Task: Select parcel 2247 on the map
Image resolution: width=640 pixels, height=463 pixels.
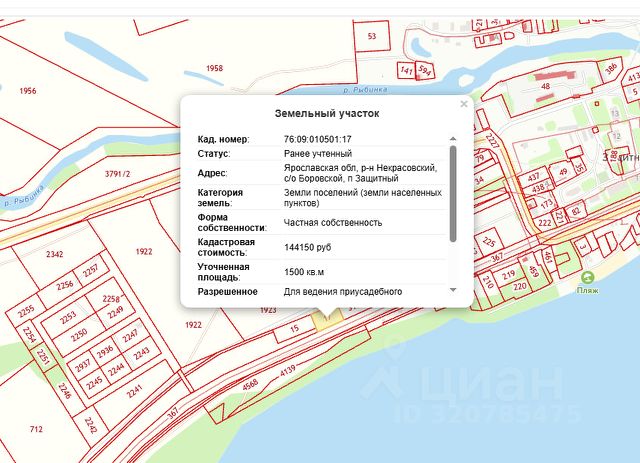Action: point(130,336)
